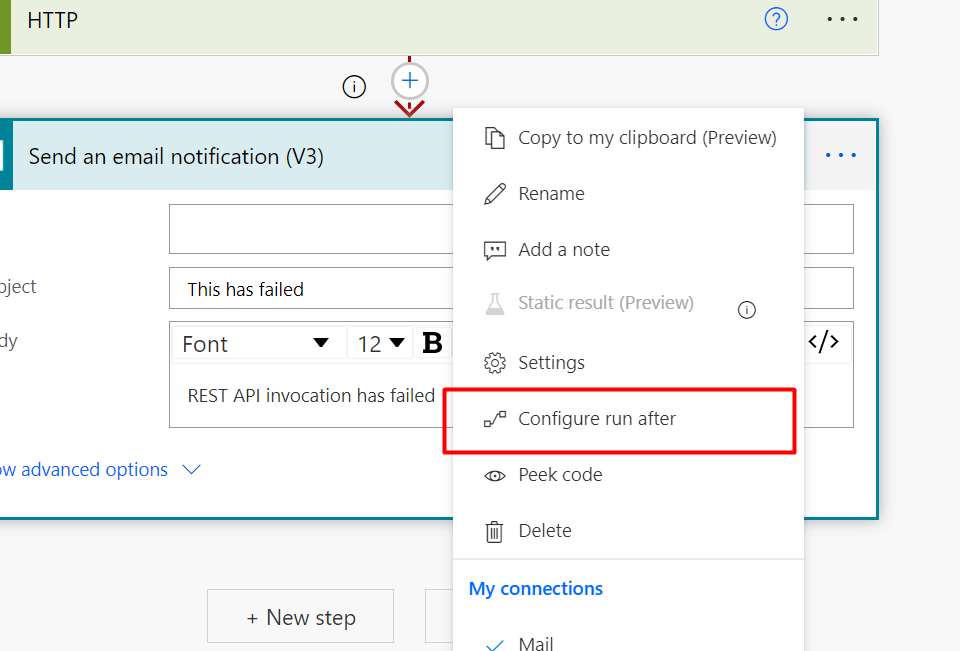This screenshot has width=960, height=651.
Task: Select Configure run after
Action: pyautogui.click(x=597, y=419)
